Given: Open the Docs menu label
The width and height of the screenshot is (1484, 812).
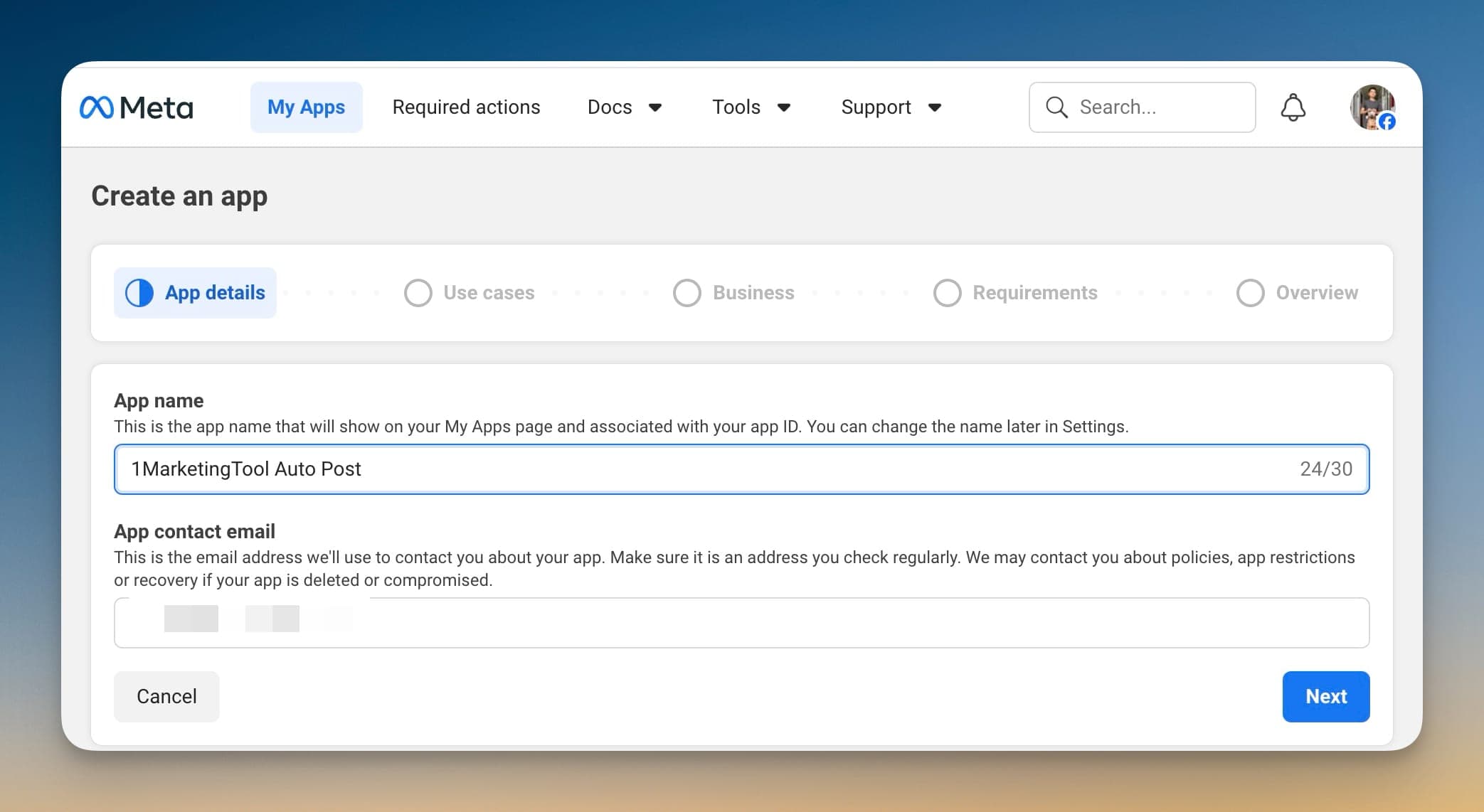Looking at the screenshot, I should click(610, 107).
